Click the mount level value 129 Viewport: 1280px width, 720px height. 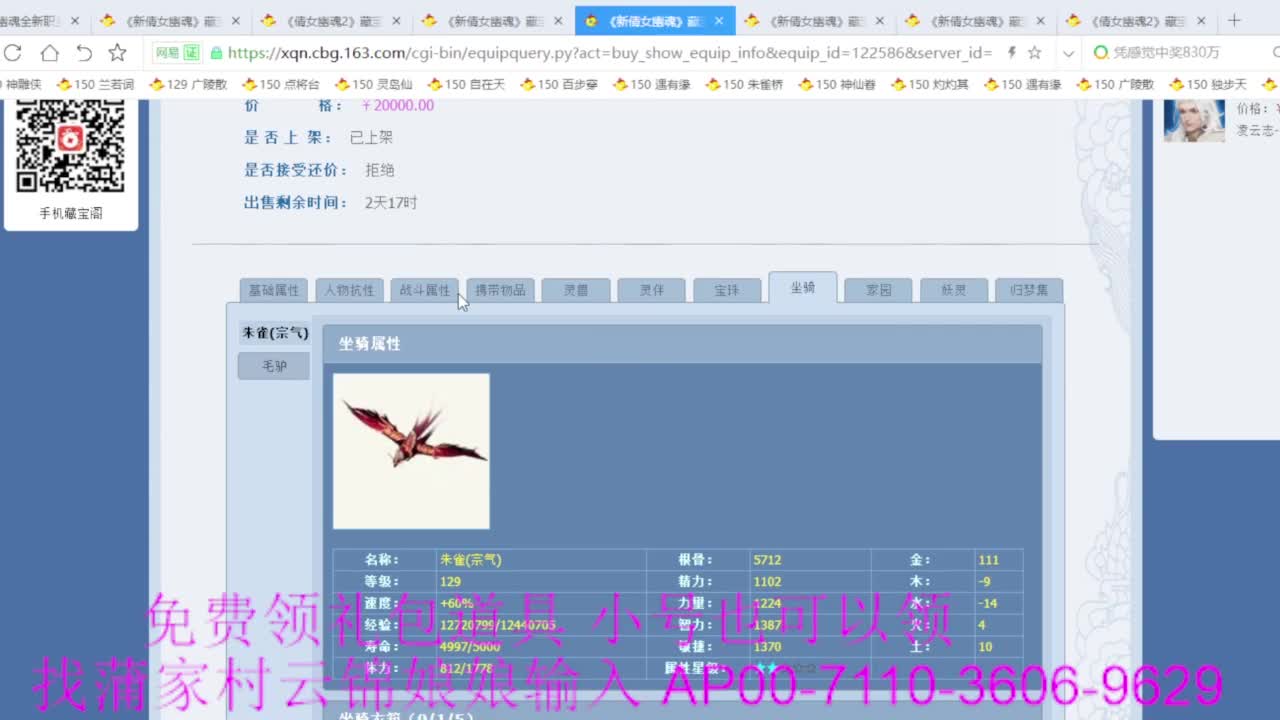(450, 581)
